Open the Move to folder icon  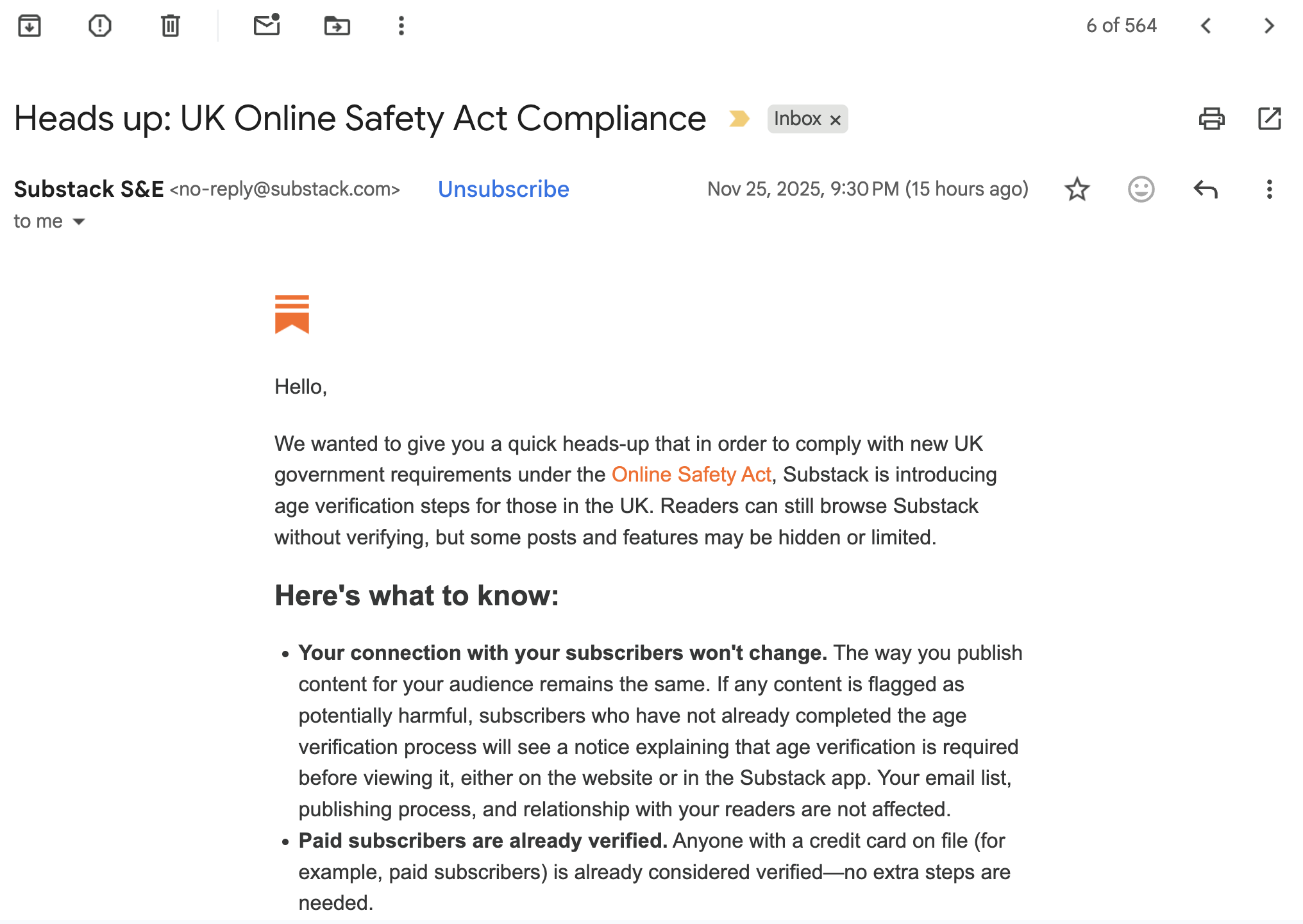coord(337,26)
